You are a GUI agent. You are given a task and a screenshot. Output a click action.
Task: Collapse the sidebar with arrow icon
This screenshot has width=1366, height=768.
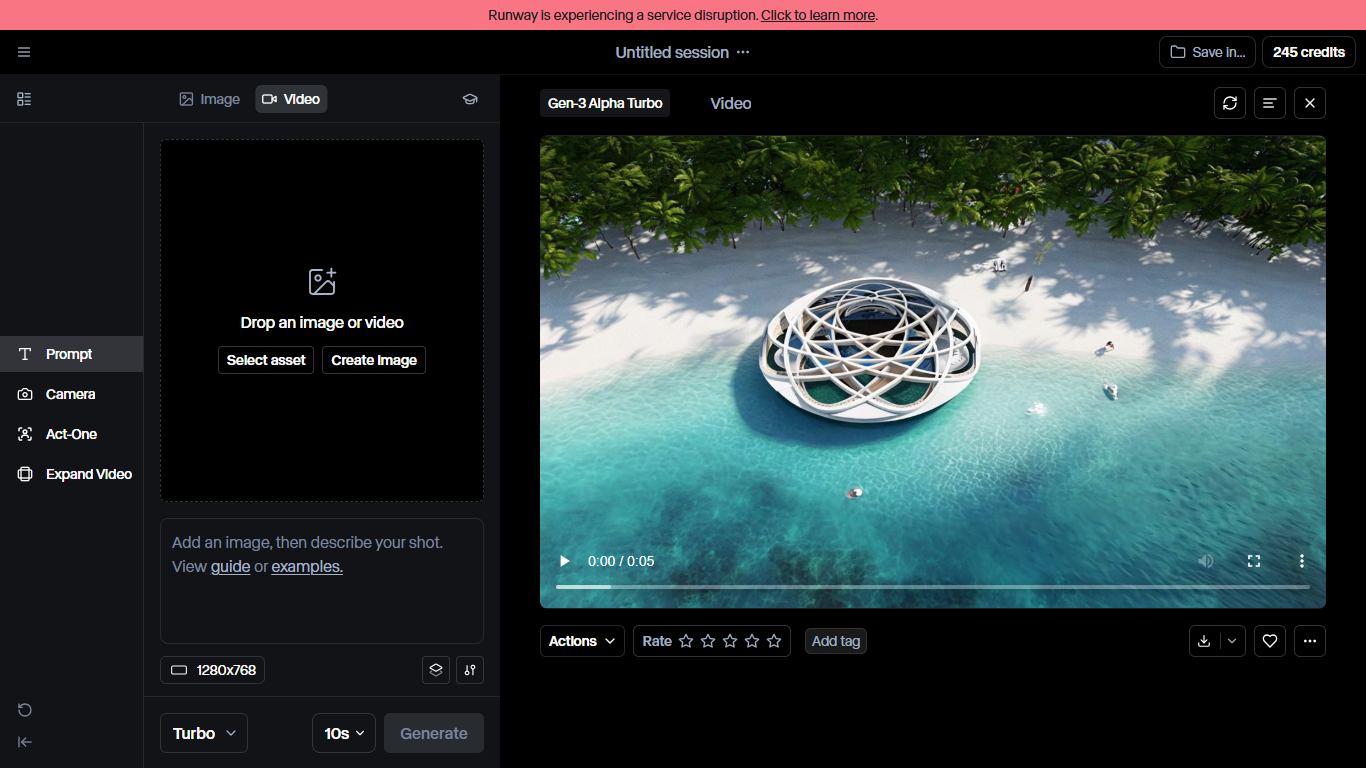tap(25, 742)
